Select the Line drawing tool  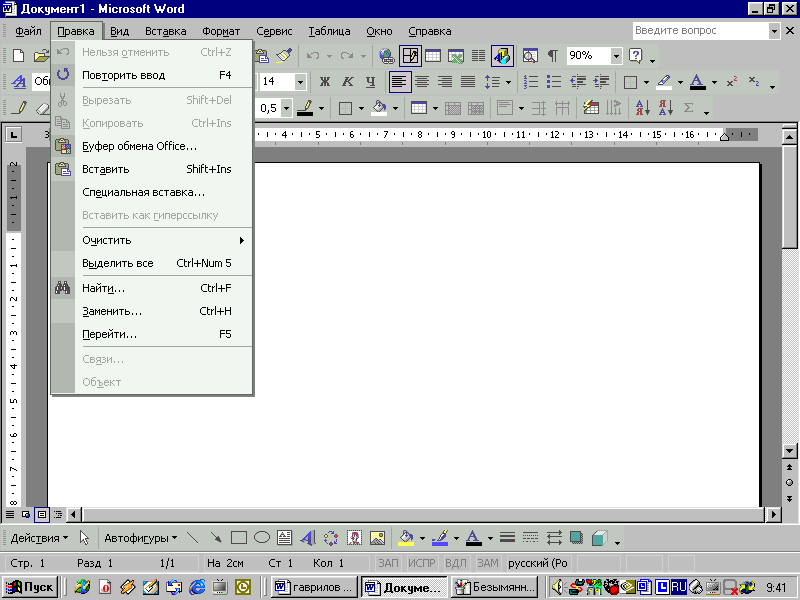(x=192, y=538)
